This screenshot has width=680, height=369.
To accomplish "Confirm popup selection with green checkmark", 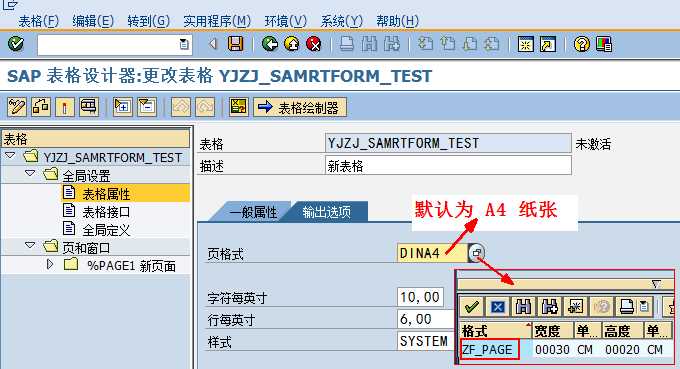I will click(x=471, y=307).
